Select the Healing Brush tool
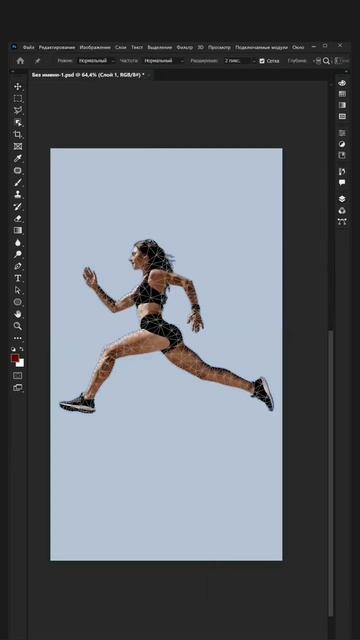The height and width of the screenshot is (640, 360). [18, 171]
